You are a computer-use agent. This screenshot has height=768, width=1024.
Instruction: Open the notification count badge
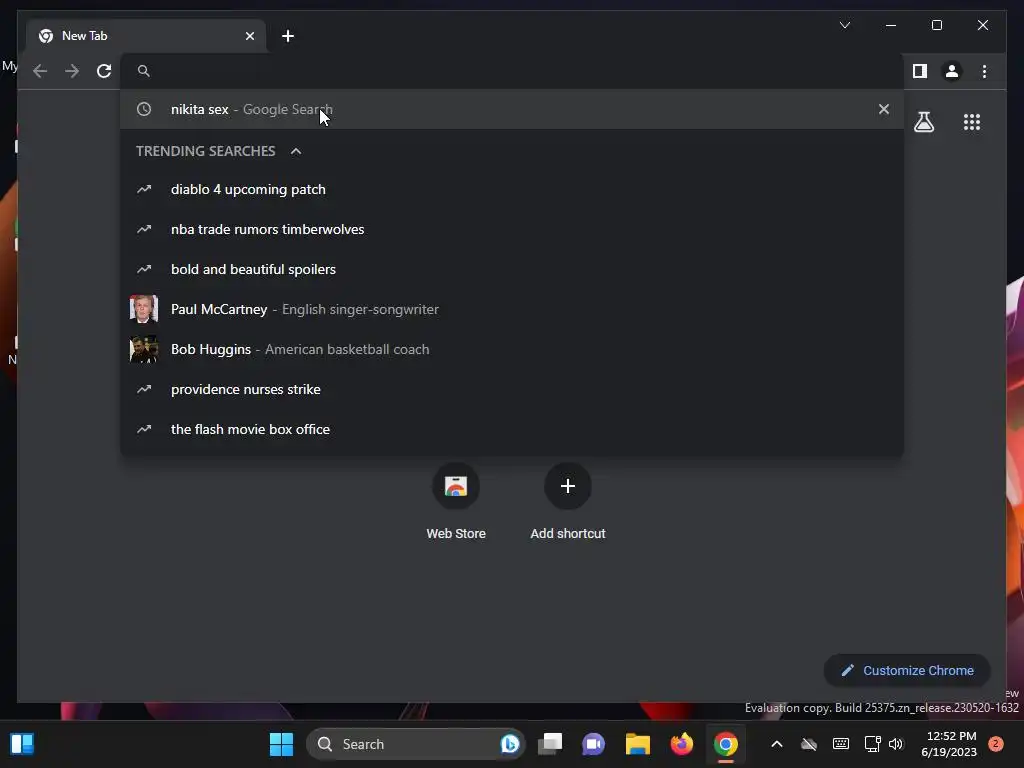point(995,744)
